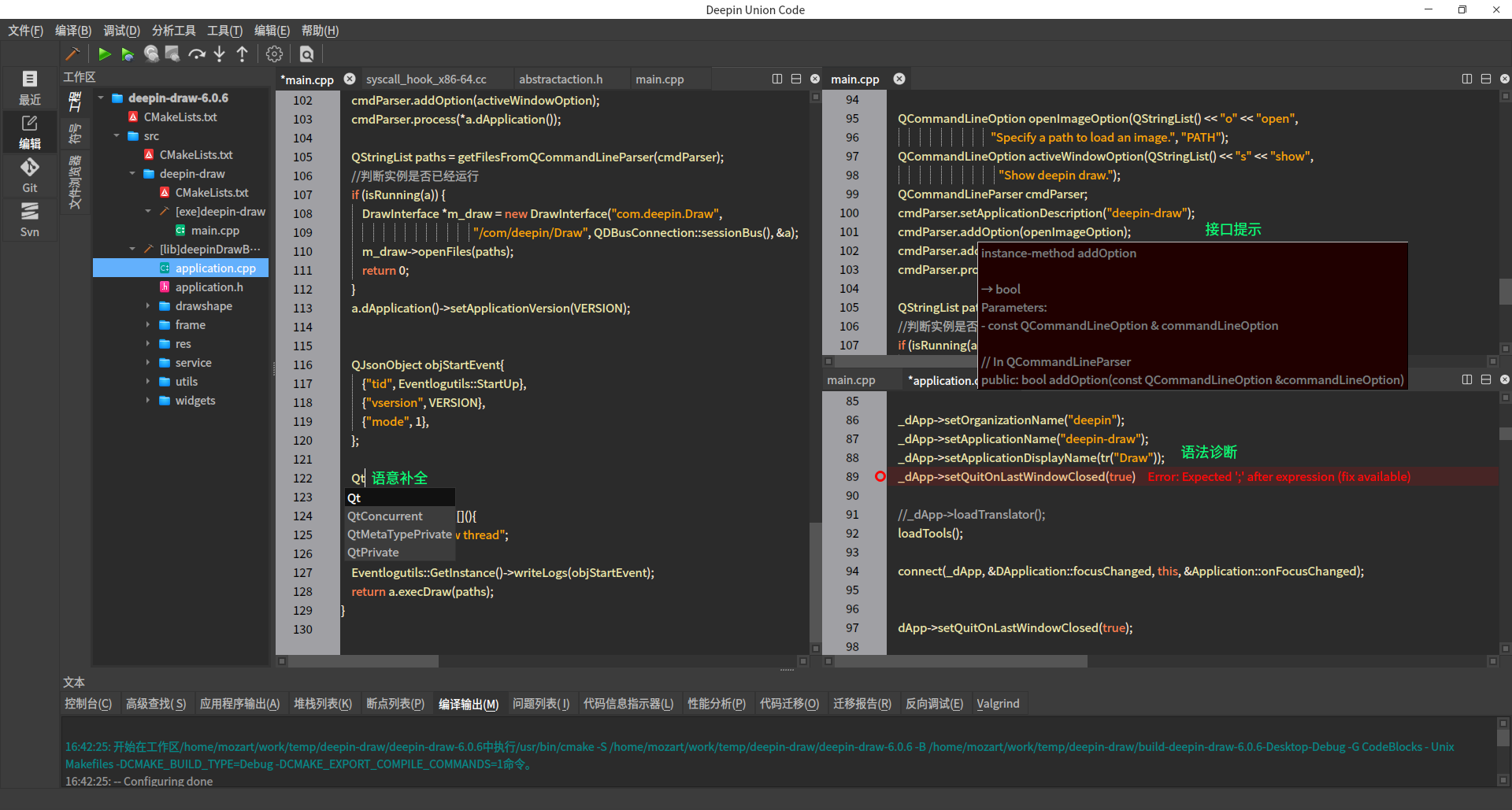Open the Svn panel in sidebar

coord(29,219)
